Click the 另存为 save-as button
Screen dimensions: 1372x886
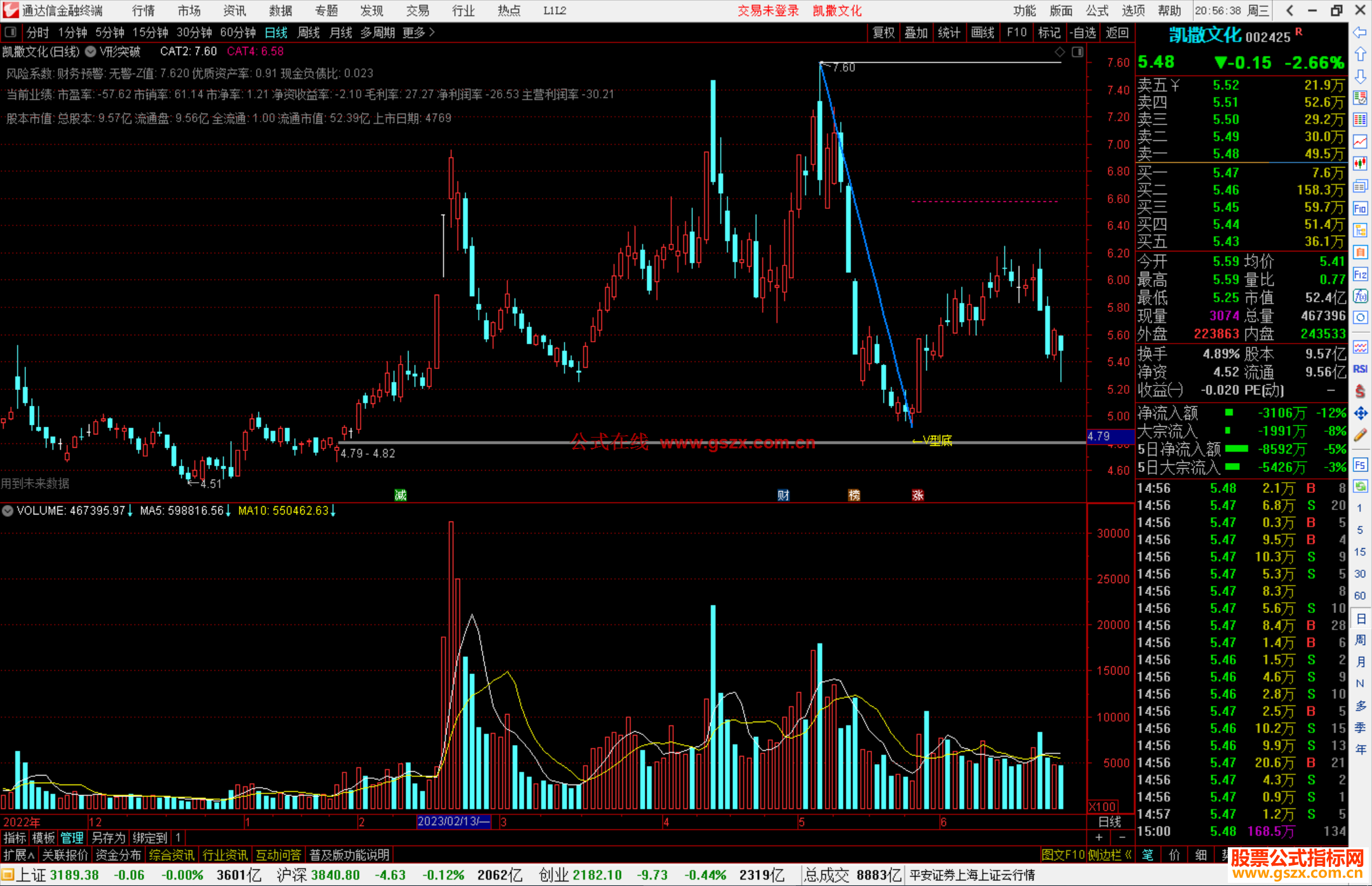(x=109, y=838)
